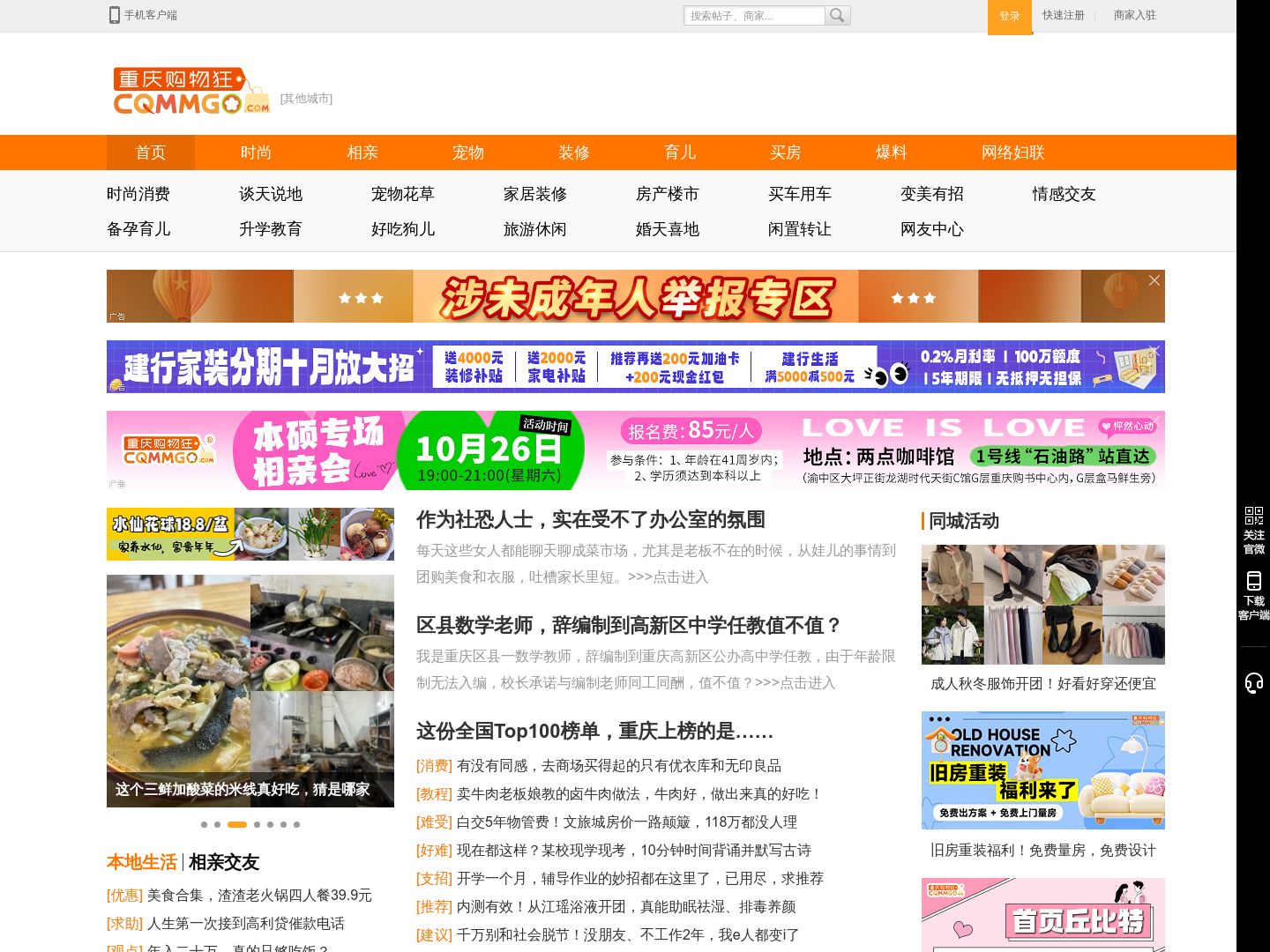Viewport: 1270px width, 952px height.
Task: Open the 商家入驻 link
Action: [1134, 15]
